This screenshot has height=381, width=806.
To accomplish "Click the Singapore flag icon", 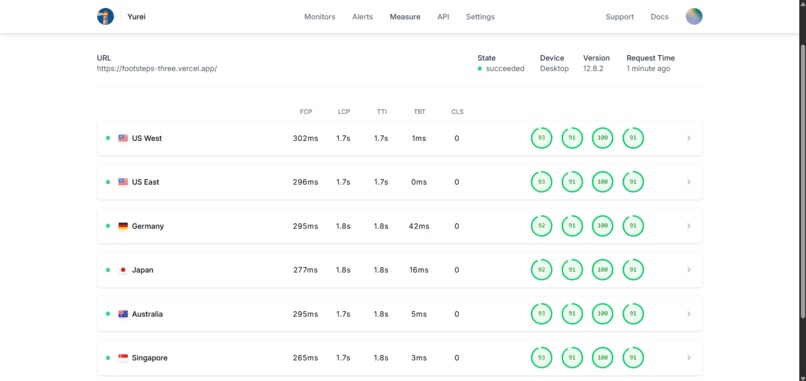I will (123, 358).
